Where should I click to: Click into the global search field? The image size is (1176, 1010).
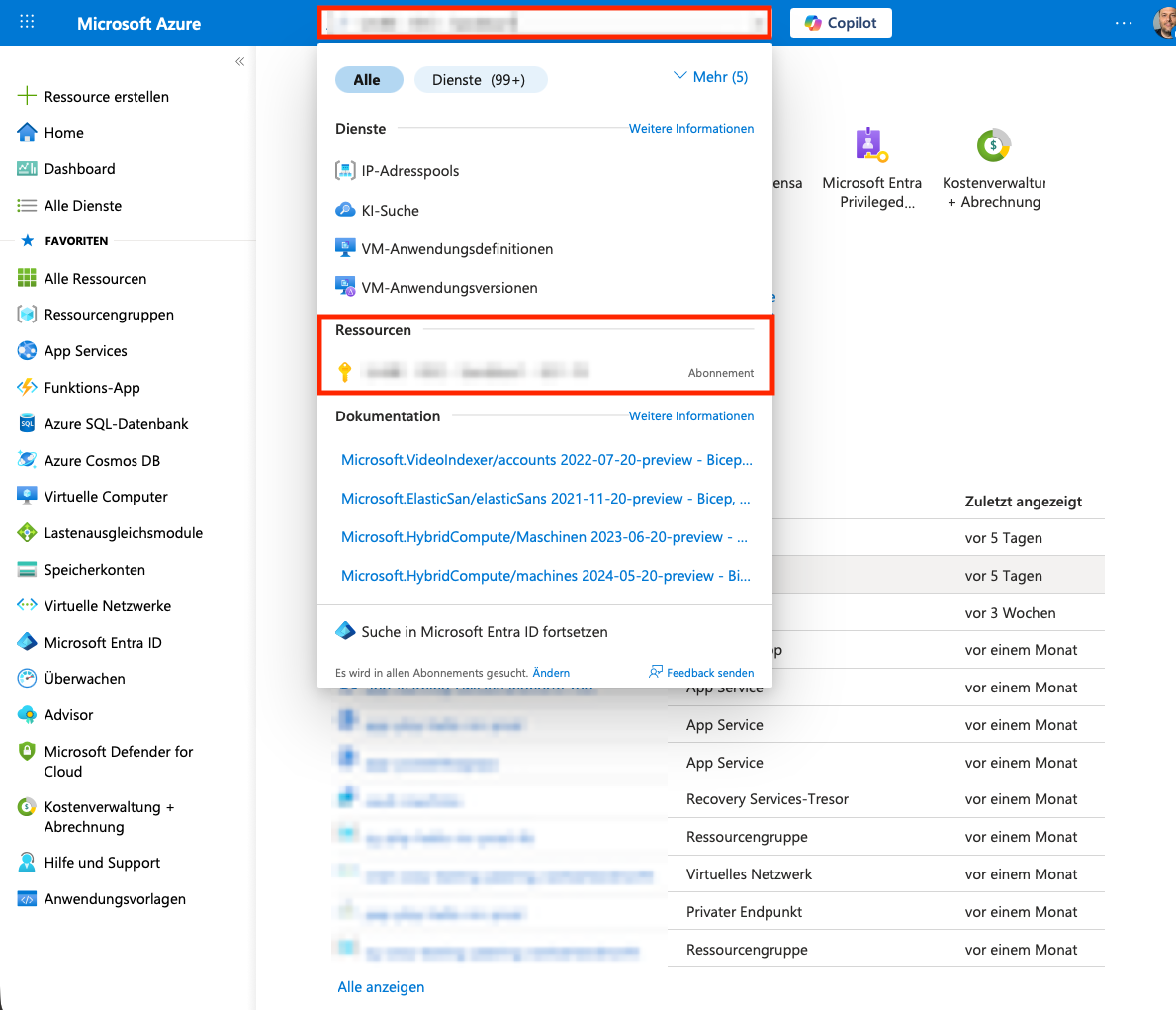pyautogui.click(x=544, y=22)
